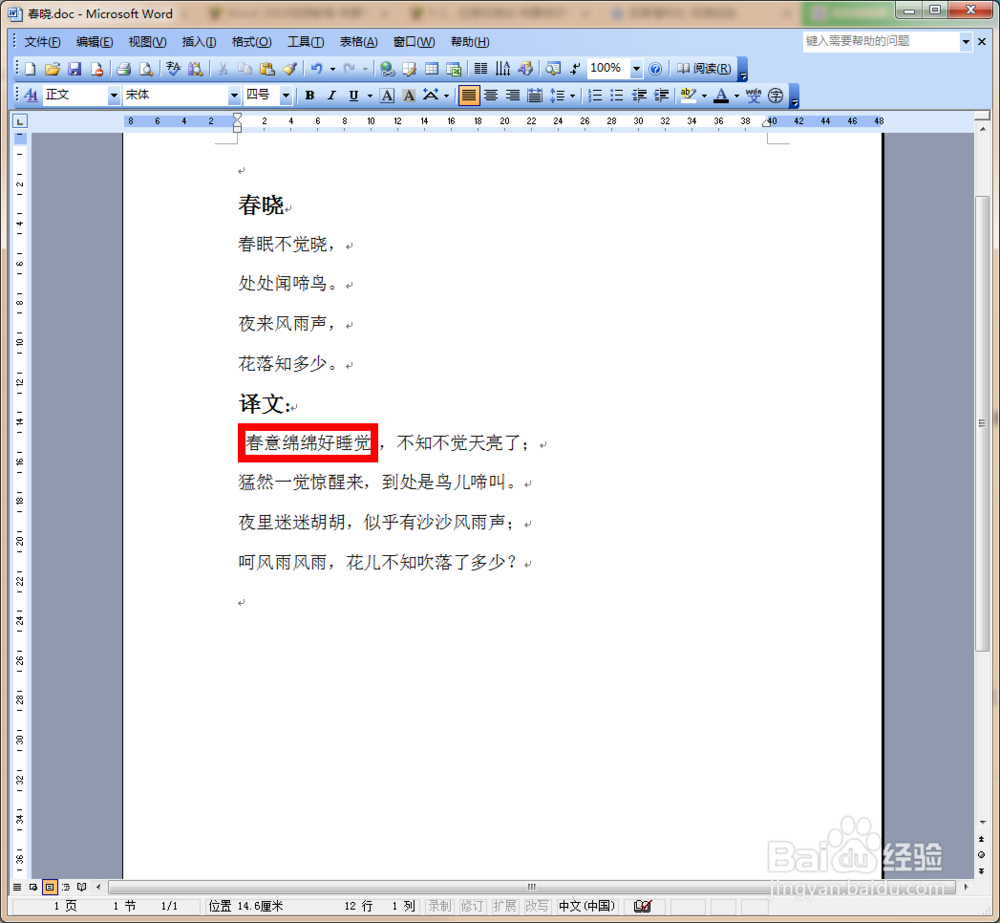Open the zoom level dropdown at 100%
This screenshot has width=1000, height=923.
click(638, 68)
